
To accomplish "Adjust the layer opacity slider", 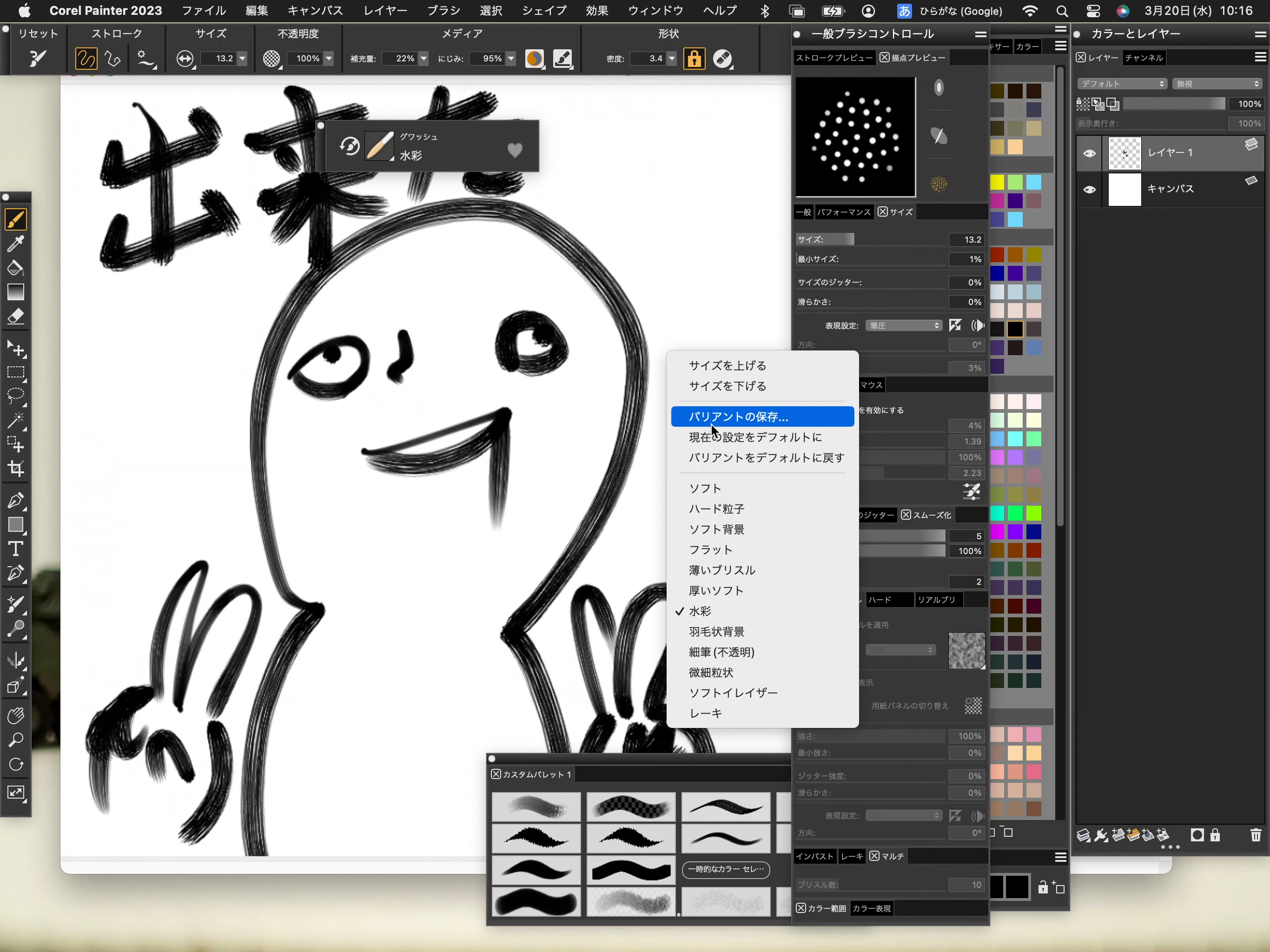I will pyautogui.click(x=1174, y=104).
